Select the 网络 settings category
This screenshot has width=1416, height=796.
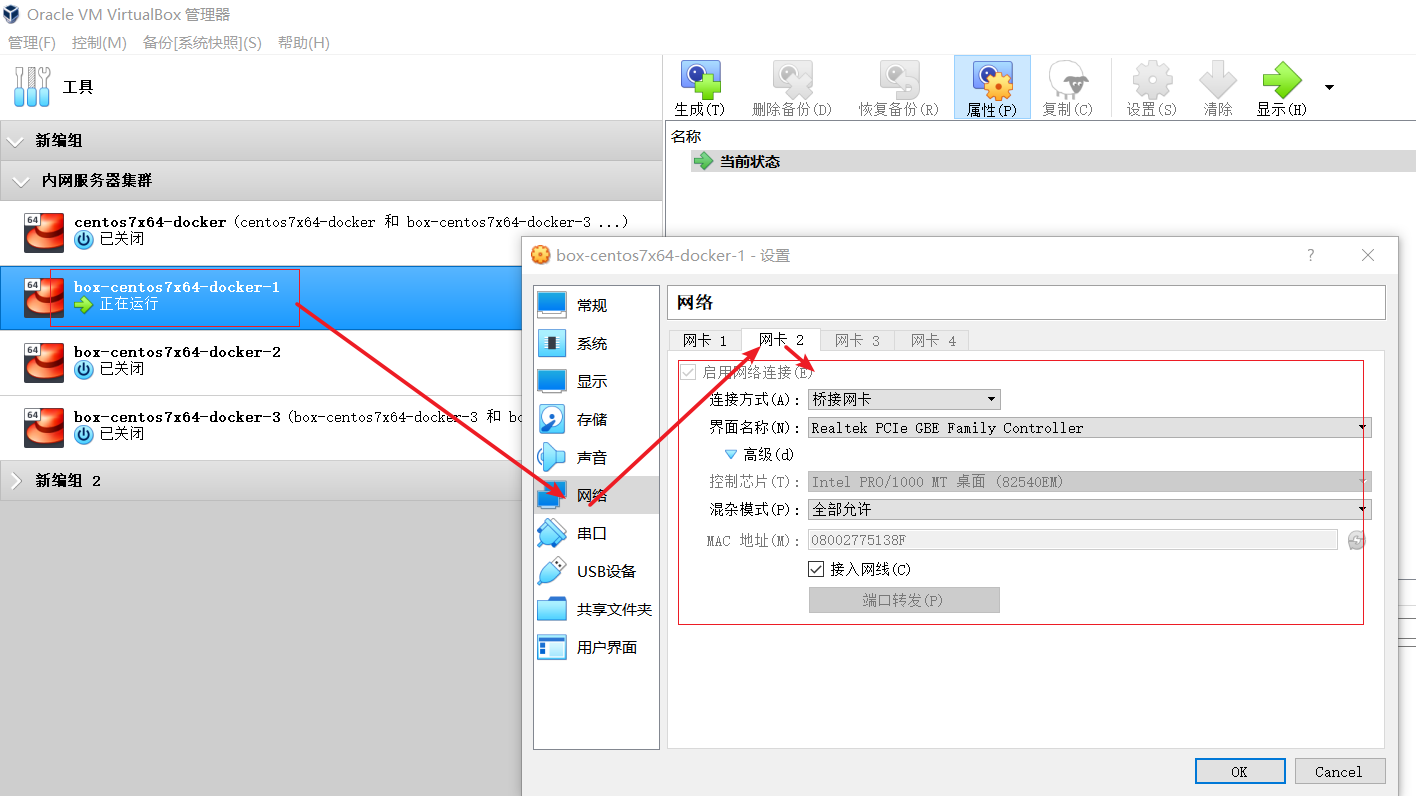(x=596, y=495)
